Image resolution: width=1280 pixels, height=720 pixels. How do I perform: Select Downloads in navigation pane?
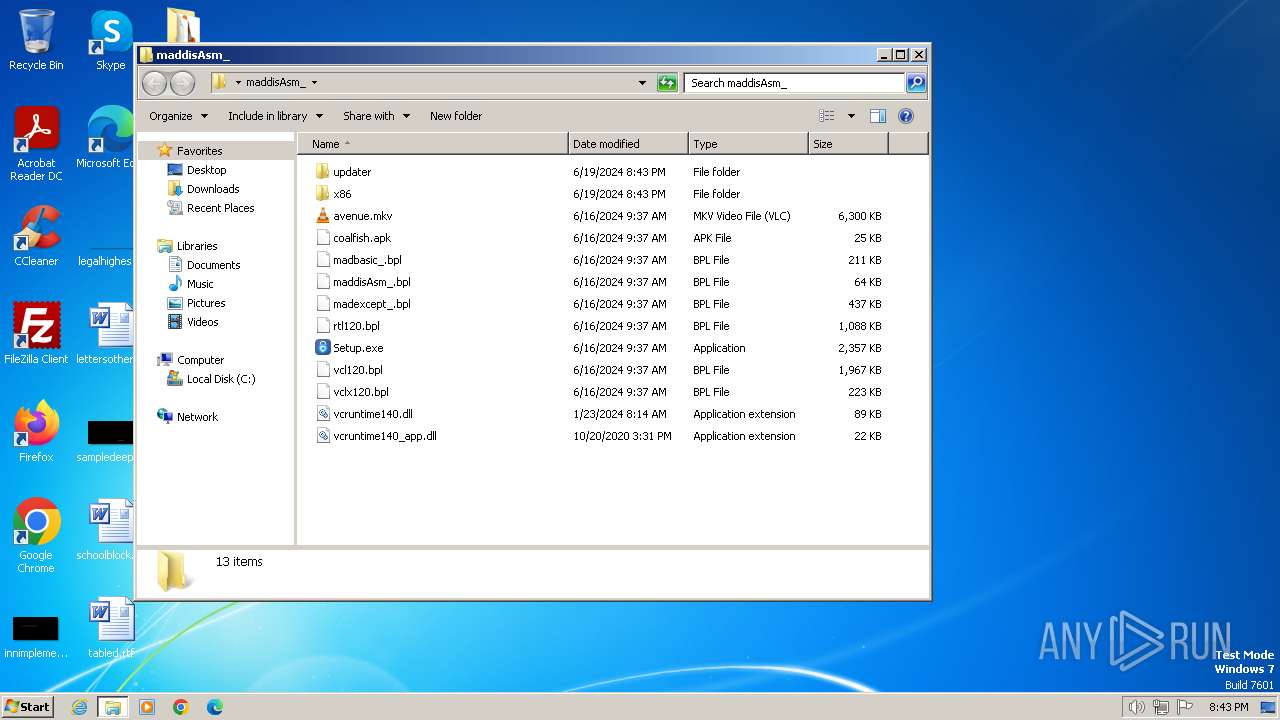(213, 189)
